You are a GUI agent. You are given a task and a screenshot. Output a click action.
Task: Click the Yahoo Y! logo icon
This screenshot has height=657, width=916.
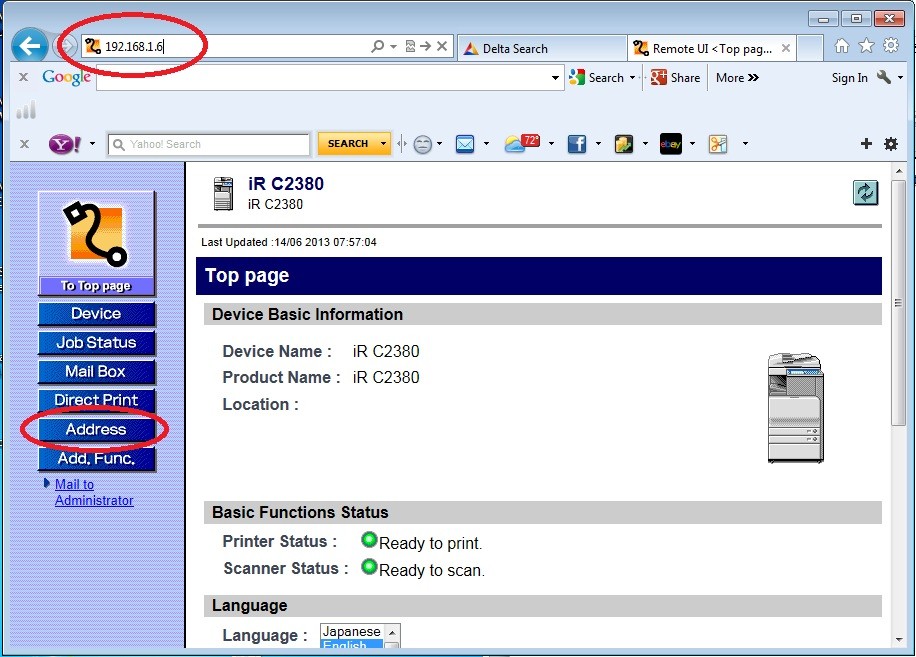(x=65, y=144)
